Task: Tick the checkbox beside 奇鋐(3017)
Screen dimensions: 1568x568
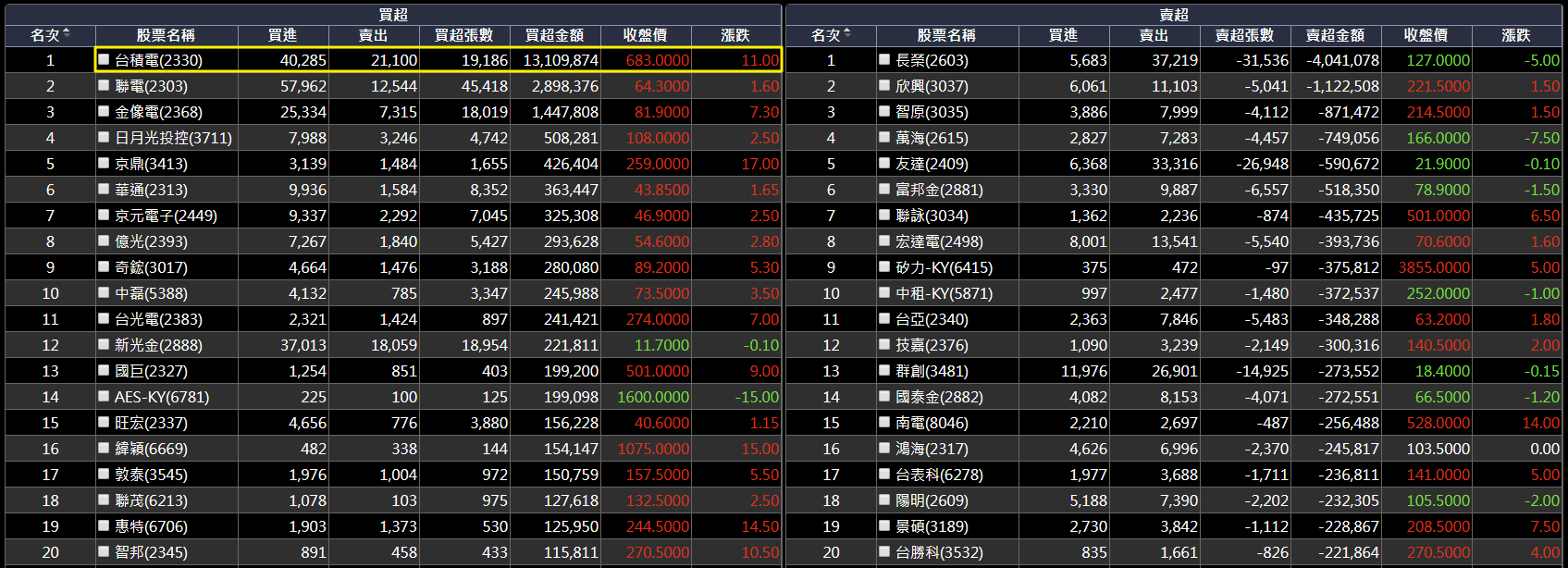Action: [x=104, y=266]
